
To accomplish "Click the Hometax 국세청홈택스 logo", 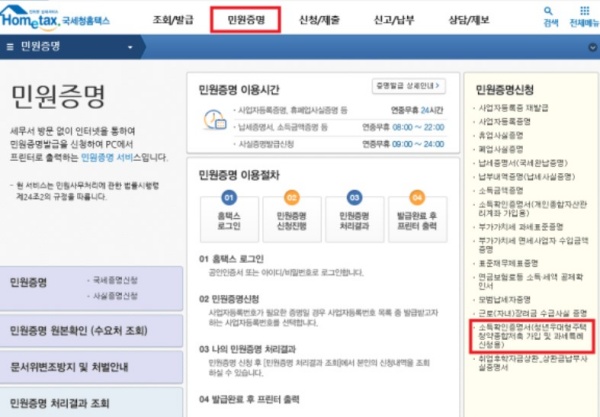I will (x=55, y=18).
